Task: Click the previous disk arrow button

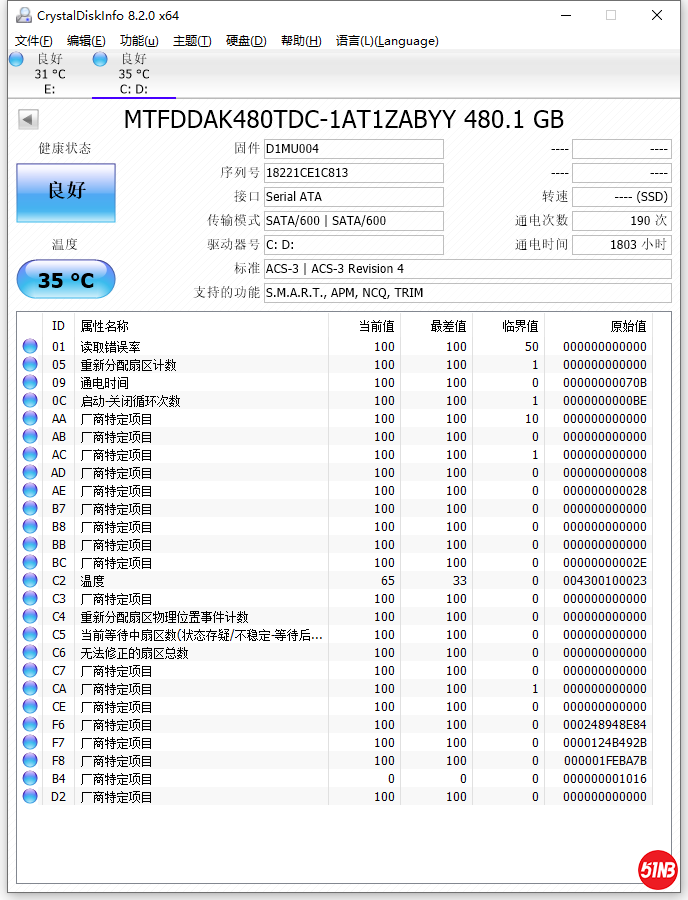Action: [28, 120]
